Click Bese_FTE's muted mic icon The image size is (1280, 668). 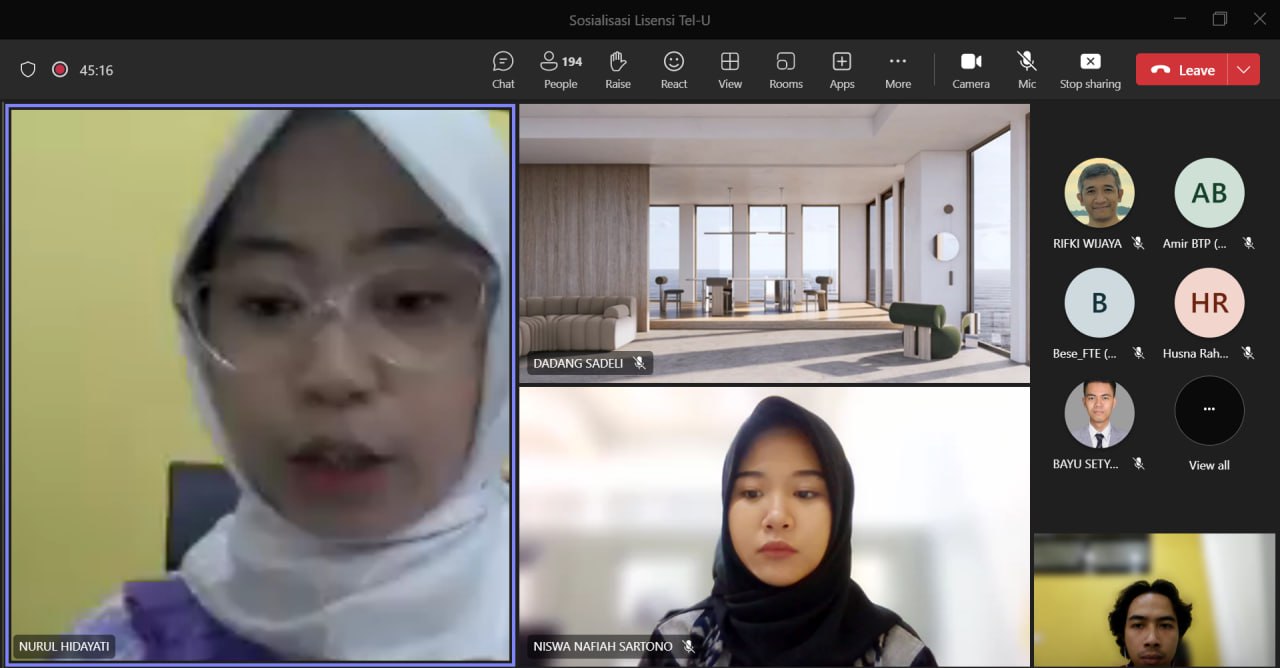coord(1138,353)
